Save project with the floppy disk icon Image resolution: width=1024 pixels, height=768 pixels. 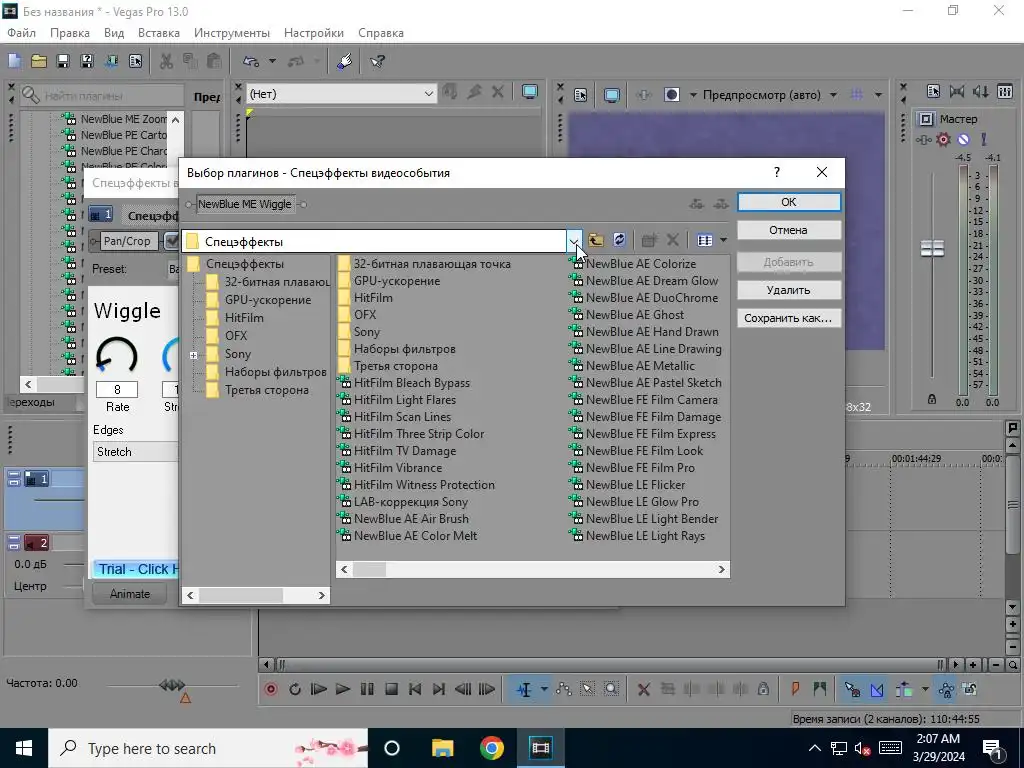pyautogui.click(x=63, y=61)
